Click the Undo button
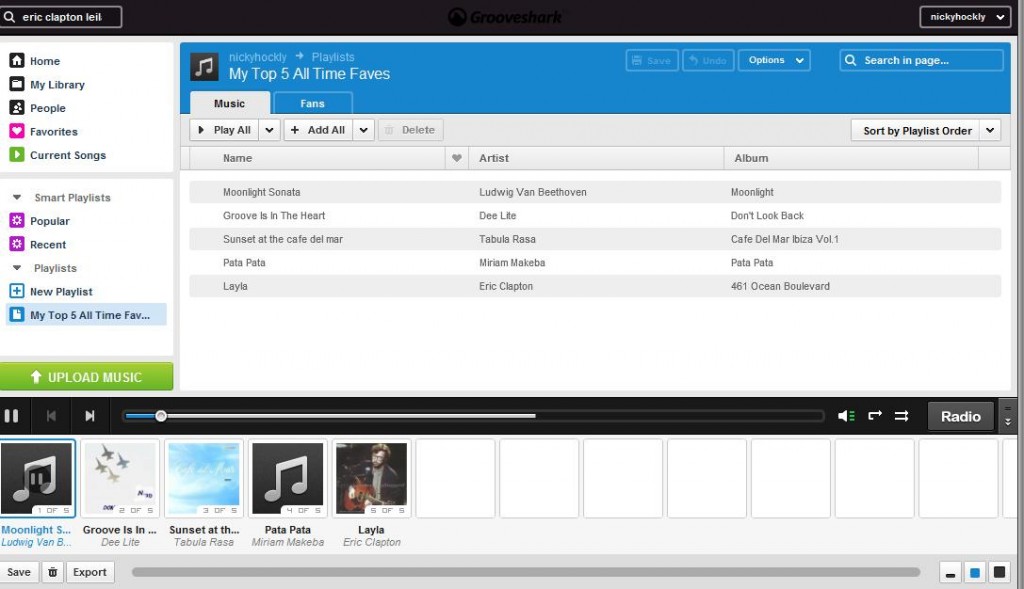 click(709, 60)
